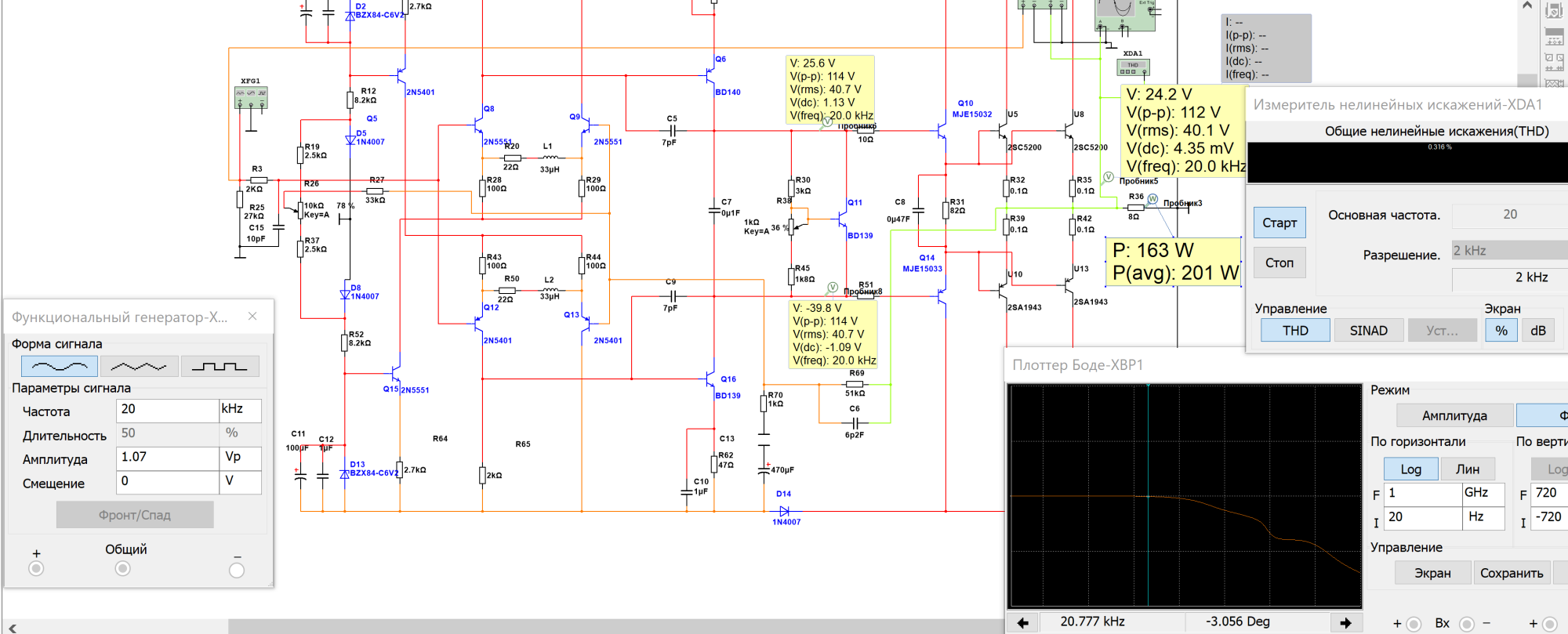Click Сохранить button in Bode plotter
The image size is (1568, 634).
tap(1512, 573)
